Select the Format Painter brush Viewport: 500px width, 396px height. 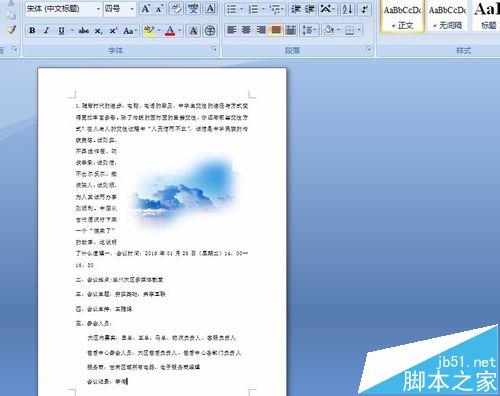[12, 30]
